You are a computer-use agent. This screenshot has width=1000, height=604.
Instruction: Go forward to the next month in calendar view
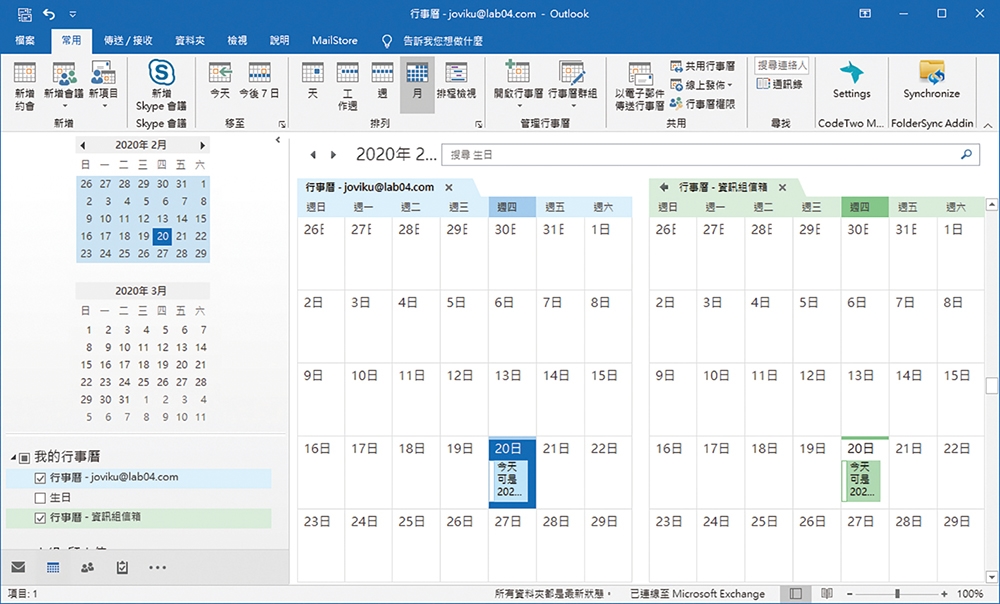click(333, 154)
